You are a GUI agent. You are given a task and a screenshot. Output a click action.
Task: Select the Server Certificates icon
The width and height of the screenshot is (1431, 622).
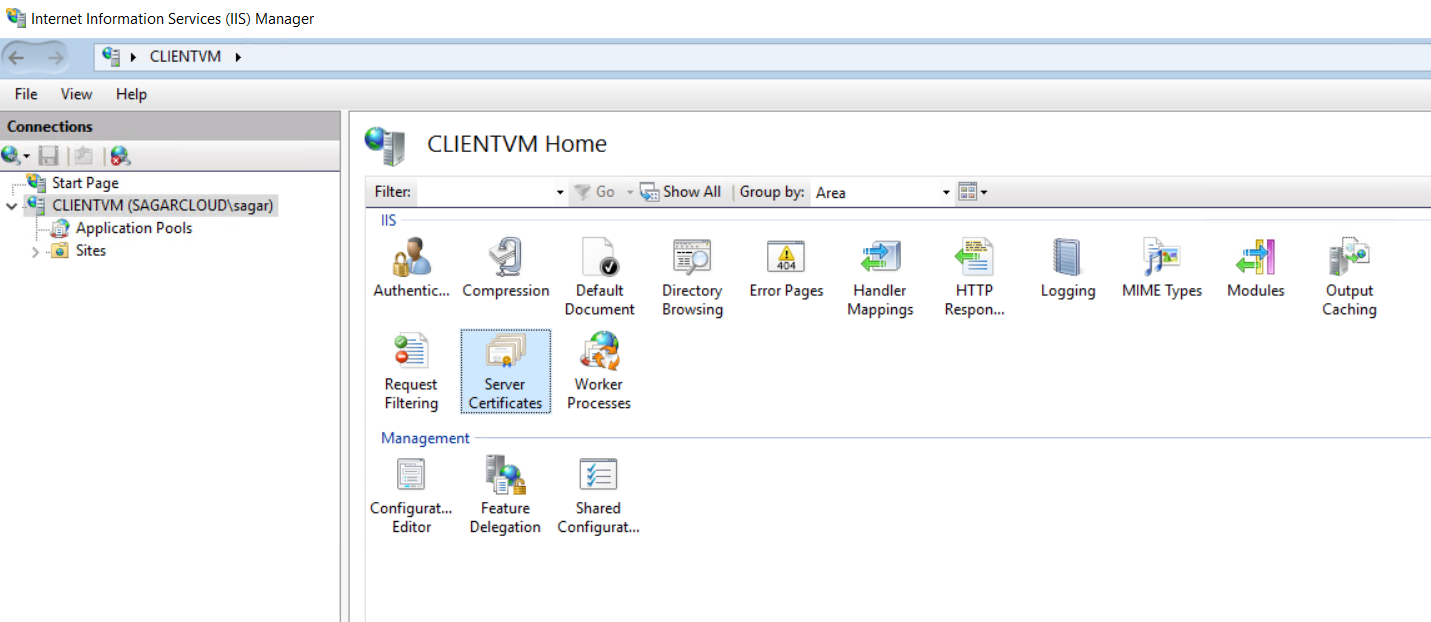pyautogui.click(x=505, y=372)
